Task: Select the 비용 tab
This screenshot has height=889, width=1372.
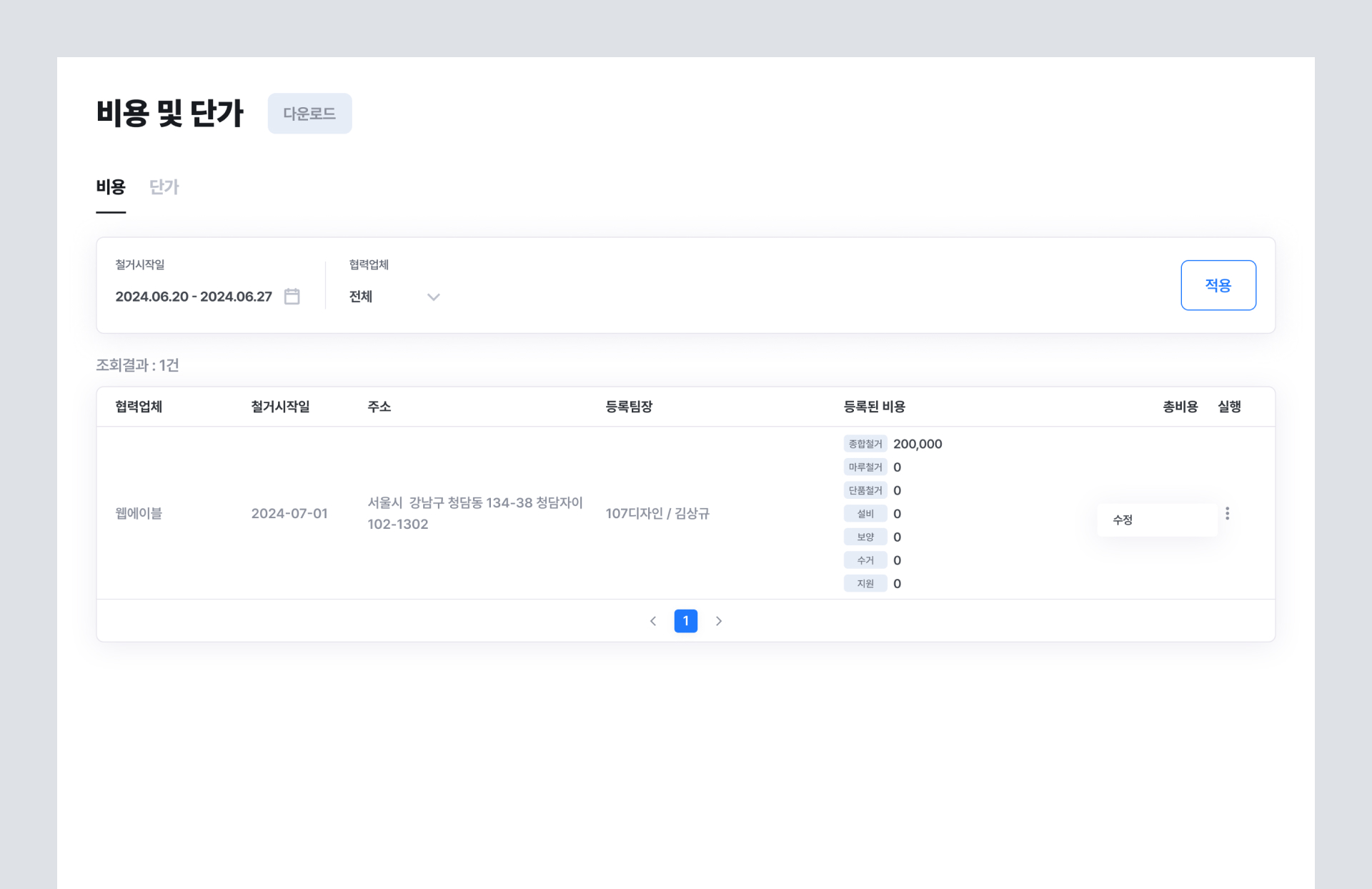Action: click(x=111, y=187)
